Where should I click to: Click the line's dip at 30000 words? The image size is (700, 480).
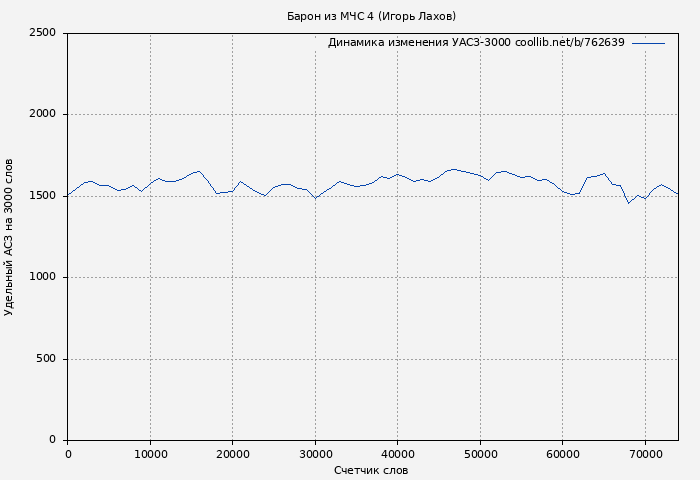coord(315,198)
